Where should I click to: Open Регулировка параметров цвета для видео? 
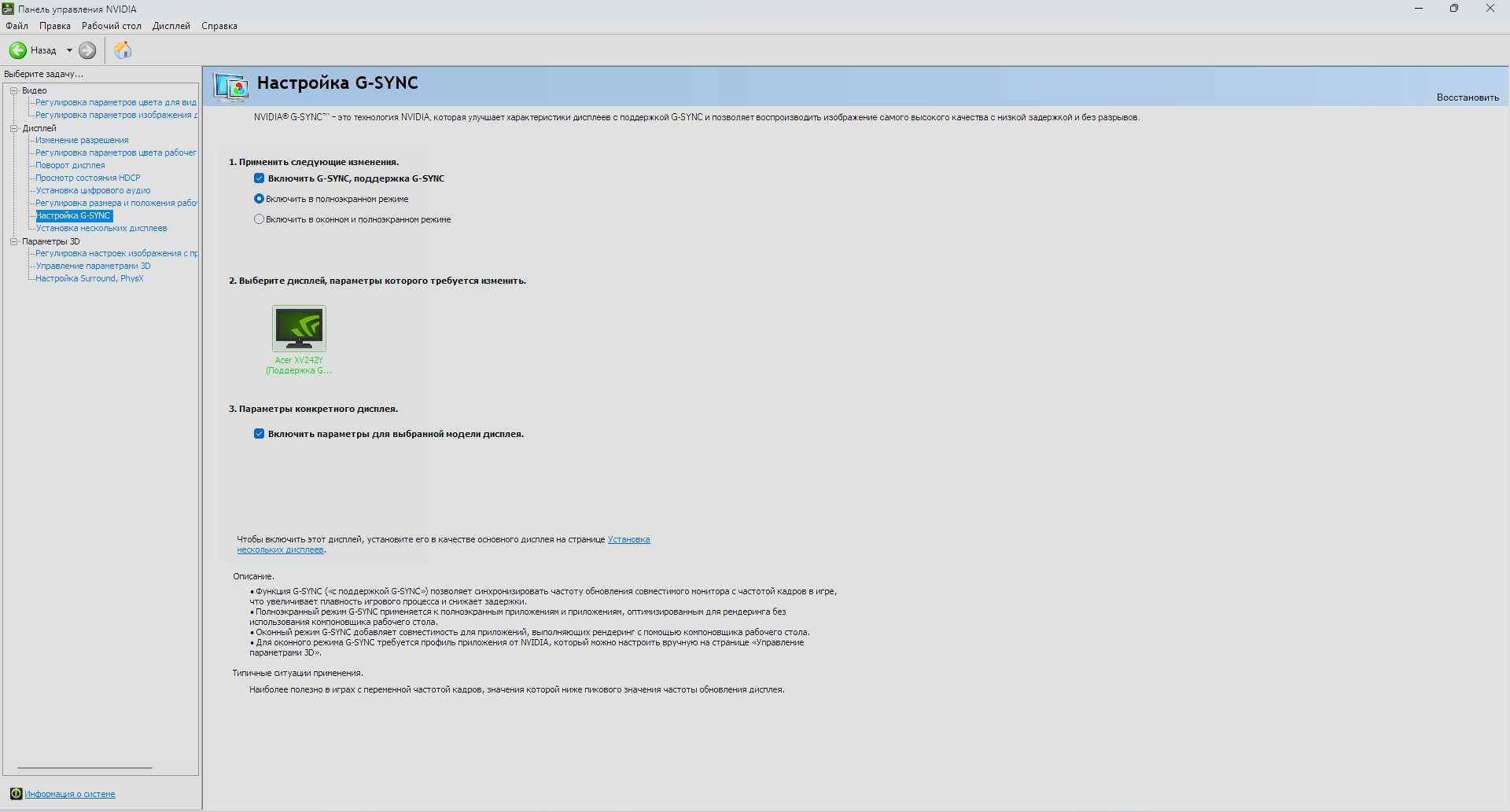(x=116, y=102)
